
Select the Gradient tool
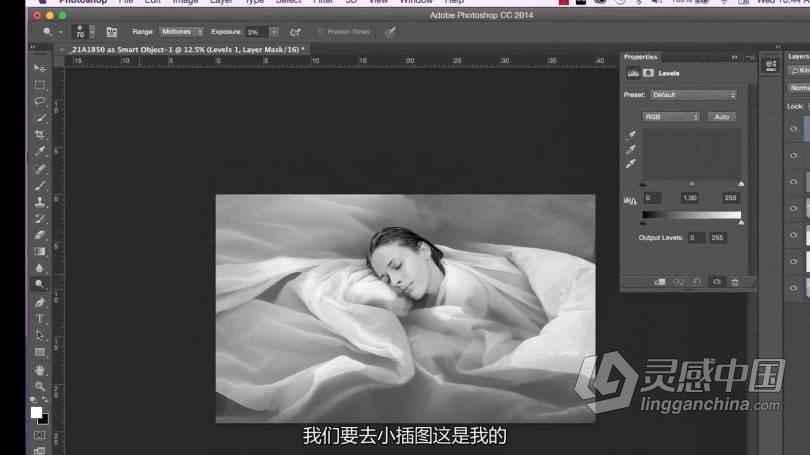pyautogui.click(x=40, y=252)
